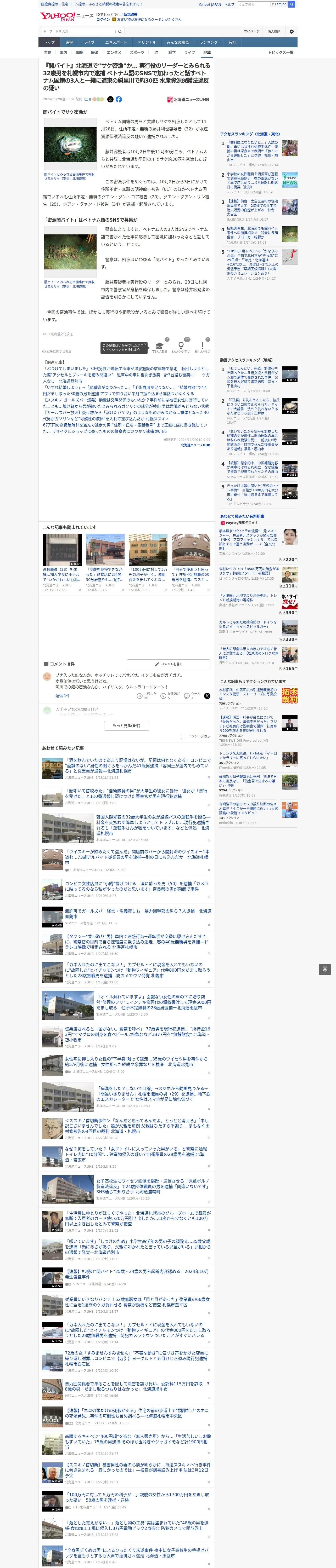Click first commenter's avatar icon
This screenshot has height=1568, width=336.
(47, 676)
